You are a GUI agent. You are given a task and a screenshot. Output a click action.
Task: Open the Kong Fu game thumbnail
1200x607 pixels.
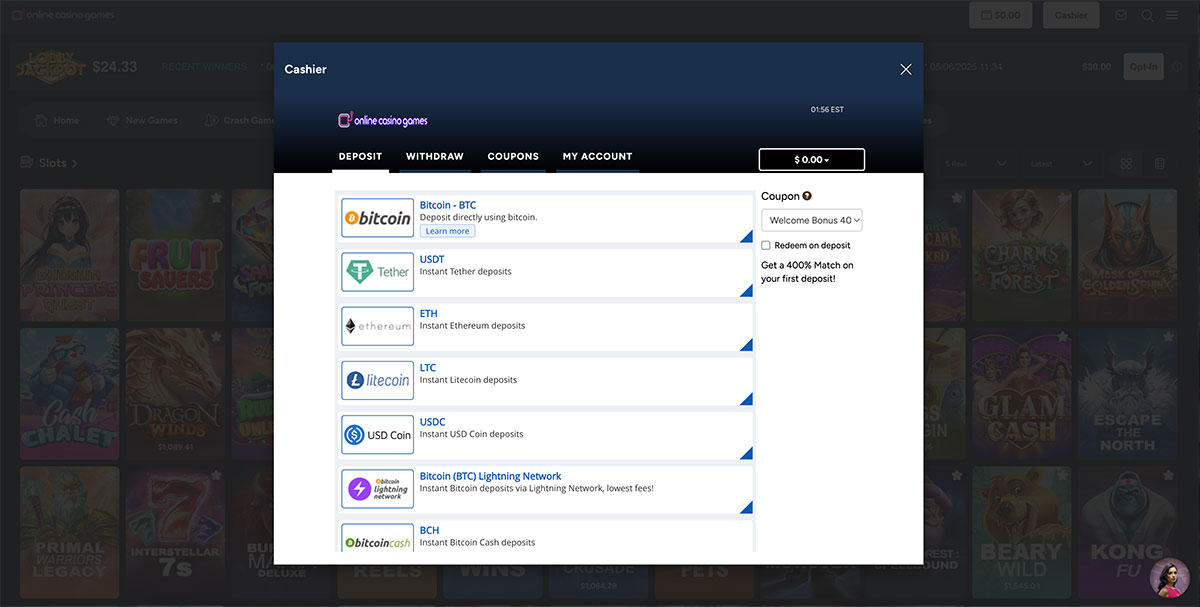(1127, 532)
